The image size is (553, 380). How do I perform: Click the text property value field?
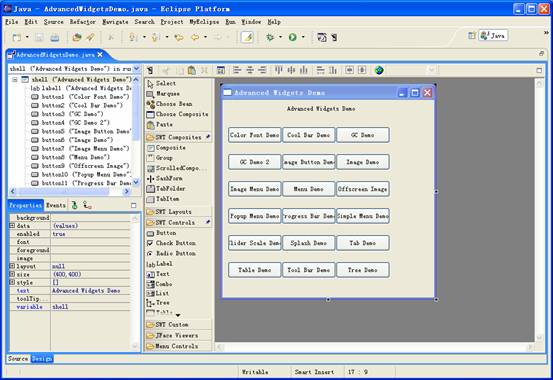[x=91, y=291]
